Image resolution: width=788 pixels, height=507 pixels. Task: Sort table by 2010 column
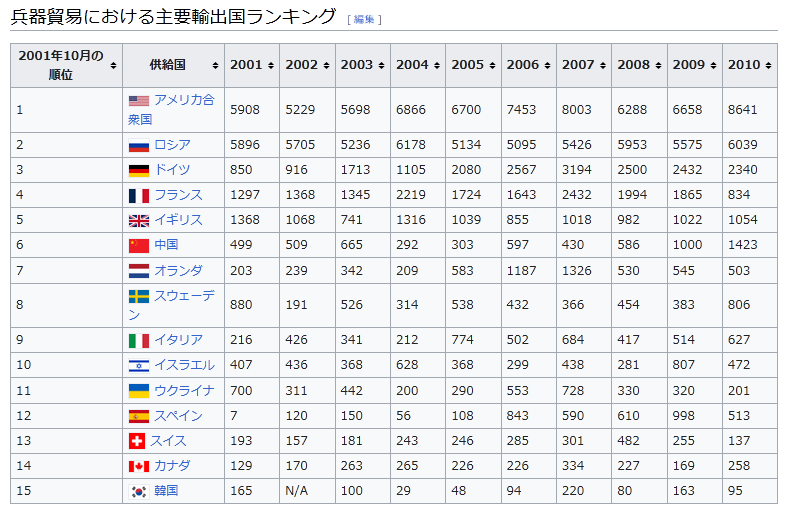pyautogui.click(x=749, y=65)
